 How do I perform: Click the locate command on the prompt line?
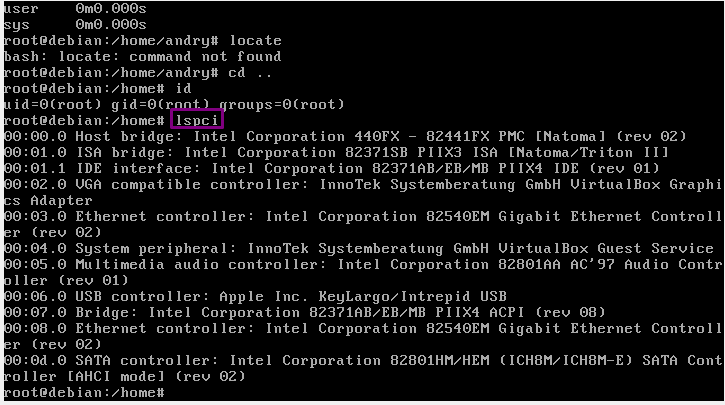255,40
